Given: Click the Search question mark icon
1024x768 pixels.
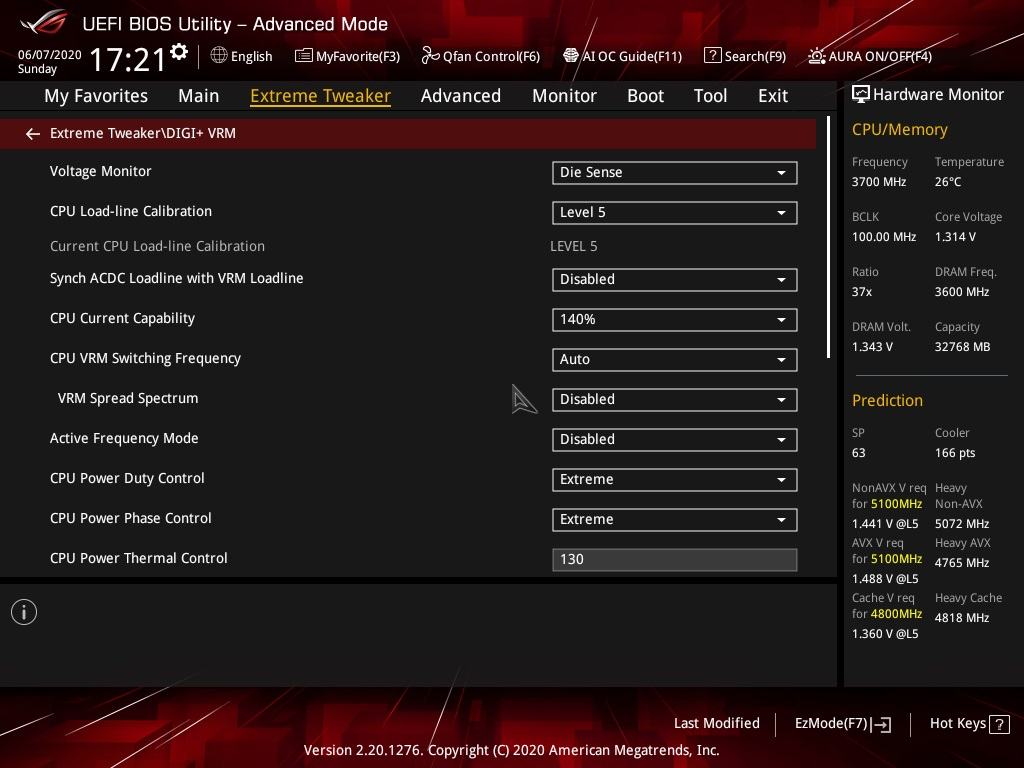Looking at the screenshot, I should pos(712,56).
